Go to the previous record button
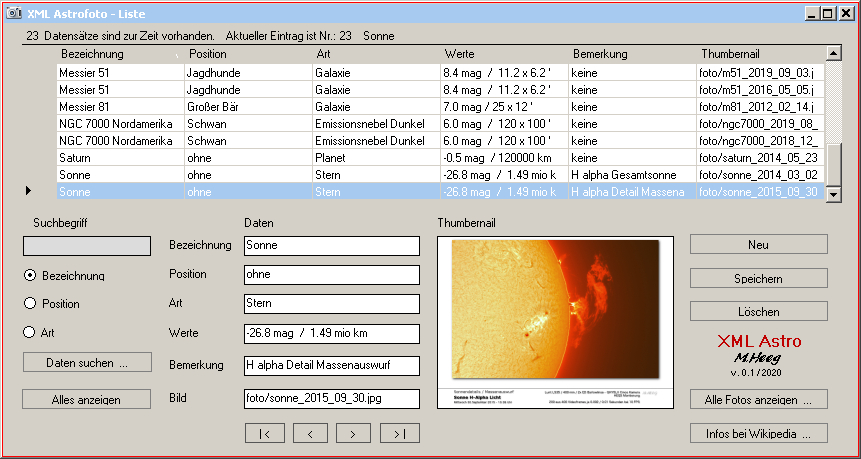This screenshot has width=861, height=459. coord(310,433)
